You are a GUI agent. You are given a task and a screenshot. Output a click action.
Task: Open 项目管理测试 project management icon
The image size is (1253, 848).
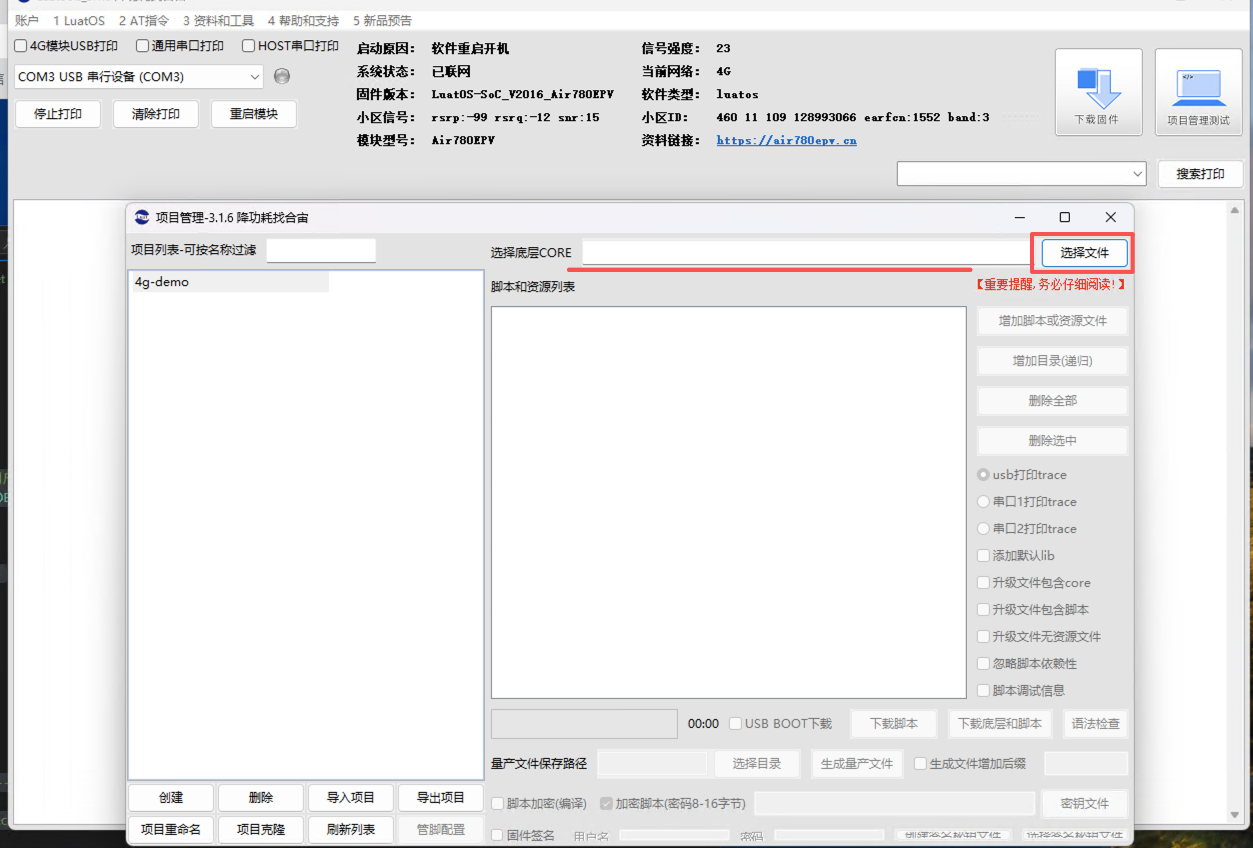pyautogui.click(x=1198, y=92)
